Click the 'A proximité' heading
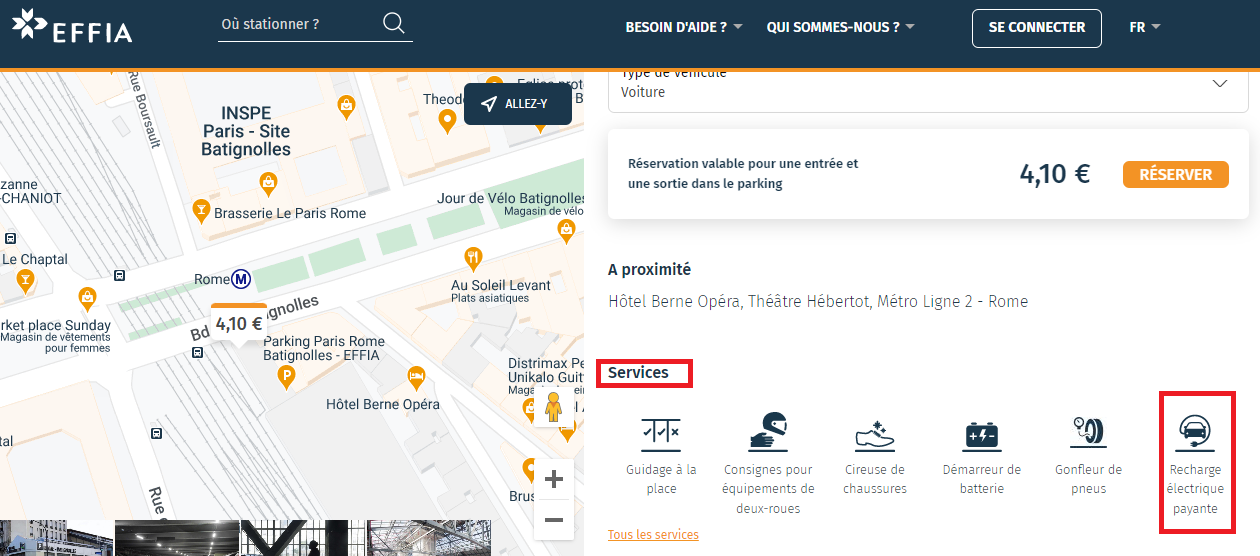1260x556 pixels. [x=649, y=269]
